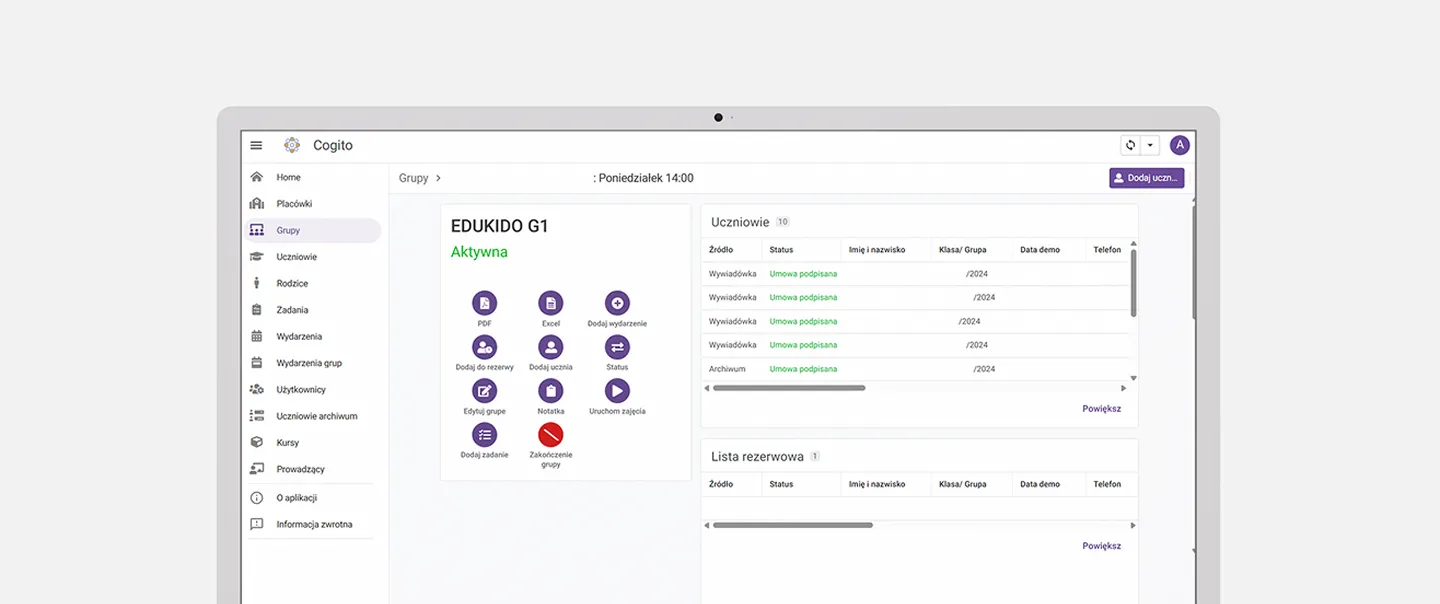Image resolution: width=1440 pixels, height=604 pixels.
Task: Click the Dodaj wydarzenie icon
Action: (617, 303)
